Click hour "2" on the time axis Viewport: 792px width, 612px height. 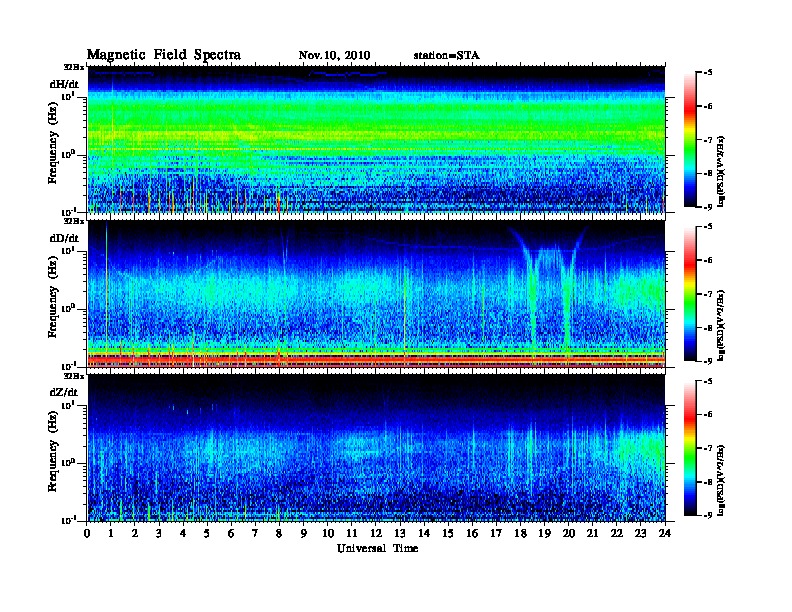[135, 534]
